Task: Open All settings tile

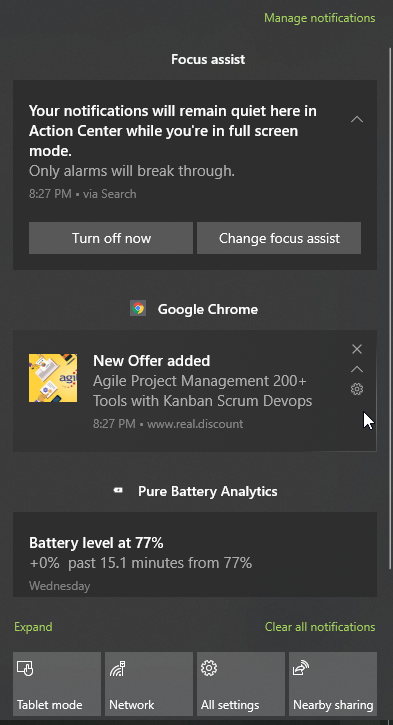Action: 241,684
